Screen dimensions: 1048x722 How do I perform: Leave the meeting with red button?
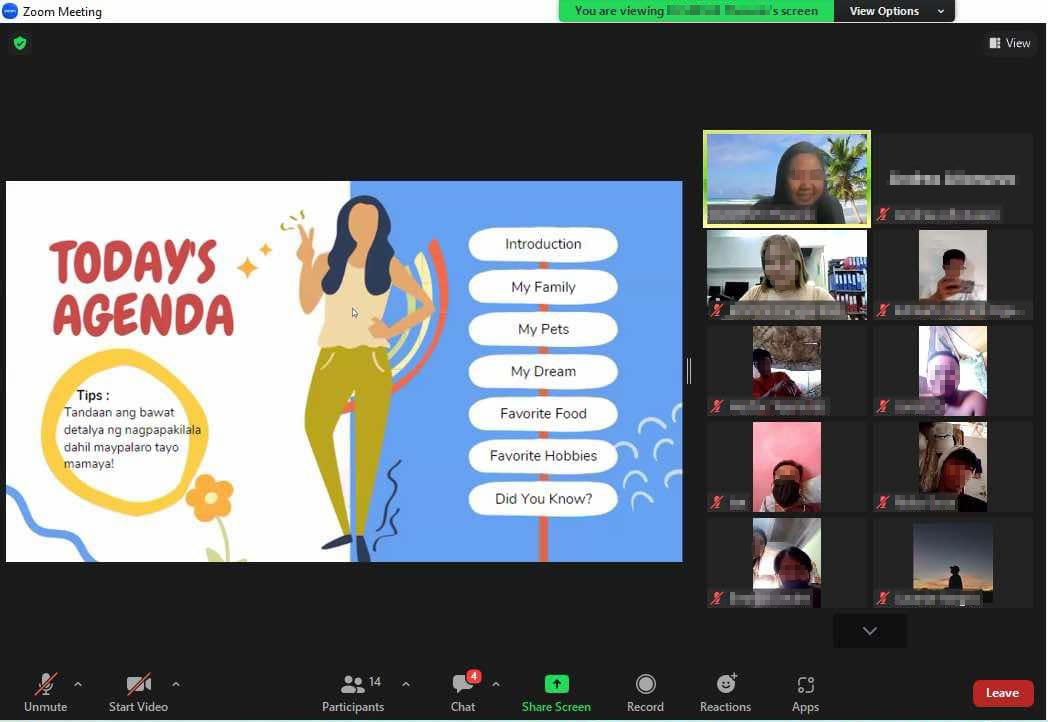tap(1002, 693)
